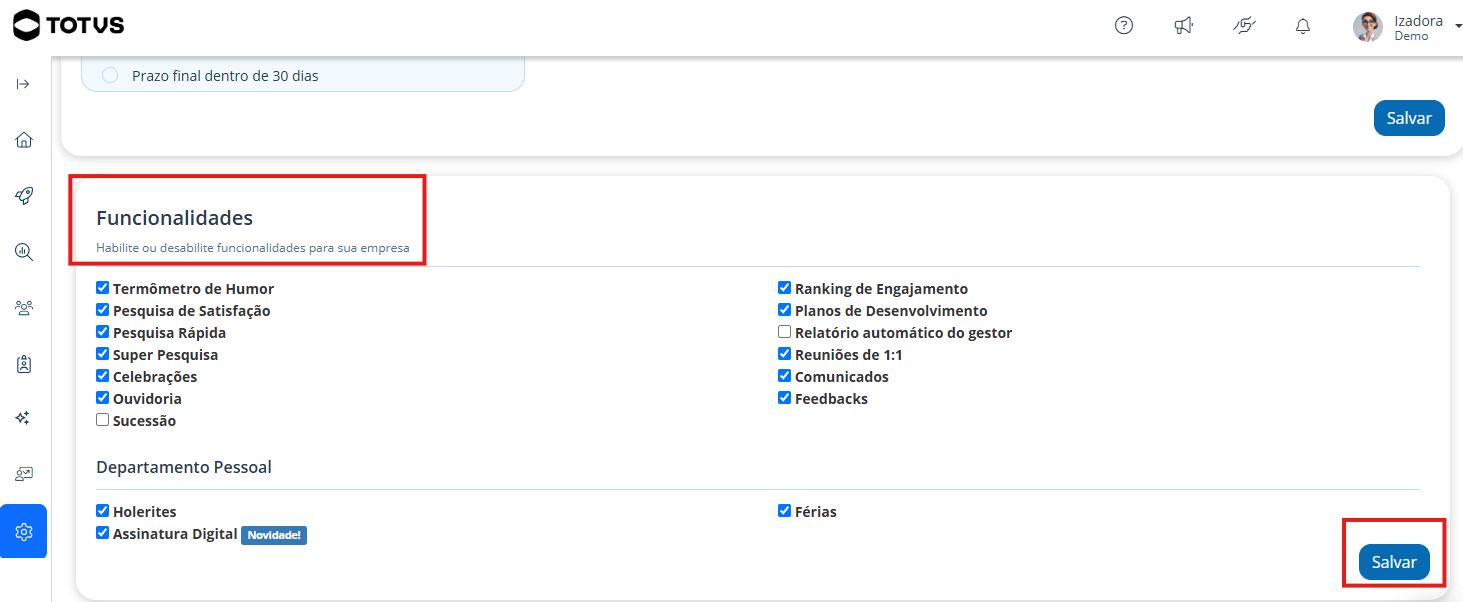Click Salvar in the card above Funcionalidades

pyautogui.click(x=1409, y=117)
